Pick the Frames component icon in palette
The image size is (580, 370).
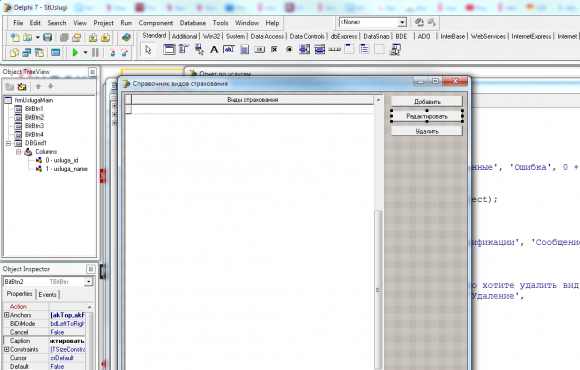pyautogui.click(x=169, y=49)
